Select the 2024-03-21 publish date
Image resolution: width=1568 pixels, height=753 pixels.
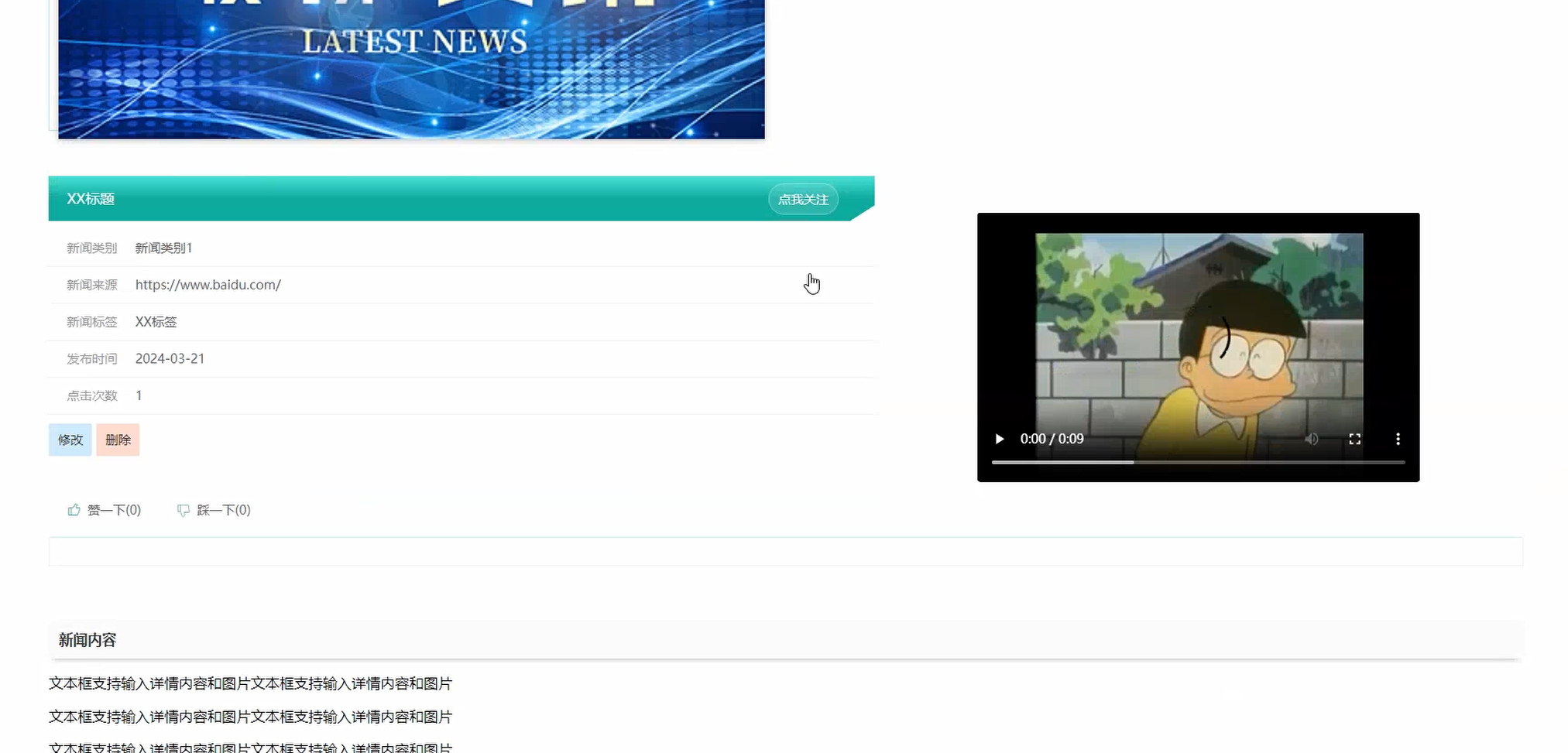point(170,358)
